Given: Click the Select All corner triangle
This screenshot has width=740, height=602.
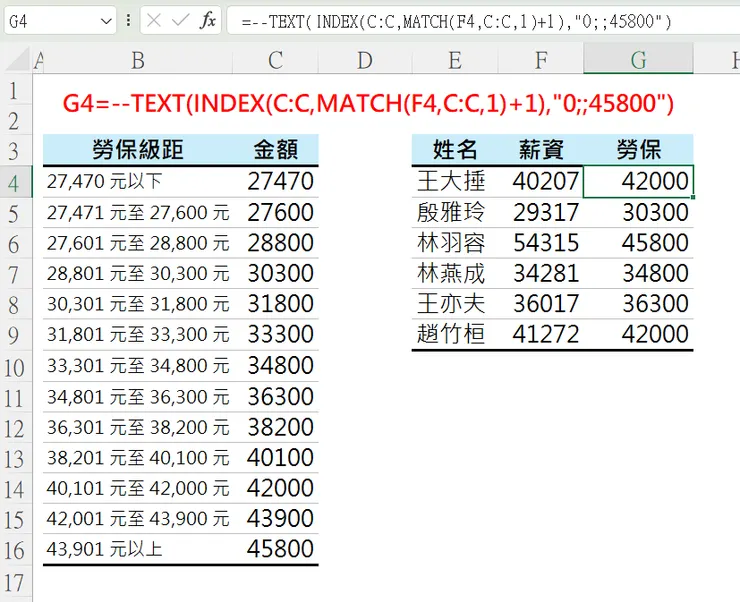Looking at the screenshot, I should coord(18,59).
